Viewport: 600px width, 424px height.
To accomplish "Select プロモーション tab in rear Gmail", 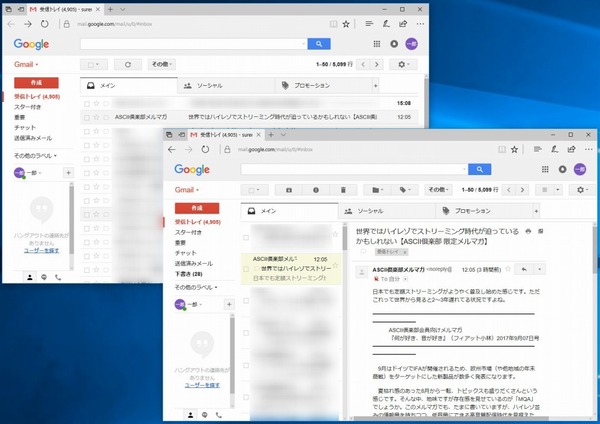I will tap(323, 85).
